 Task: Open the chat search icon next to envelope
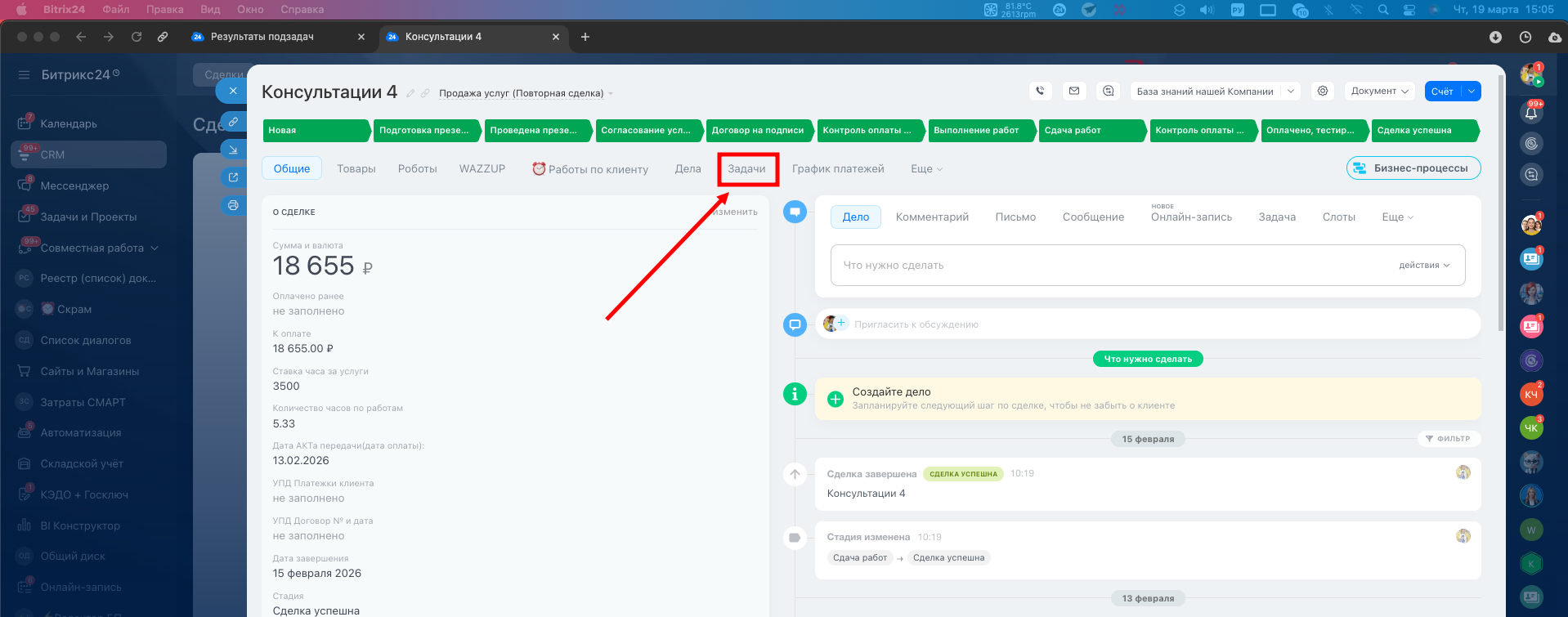pos(1109,92)
